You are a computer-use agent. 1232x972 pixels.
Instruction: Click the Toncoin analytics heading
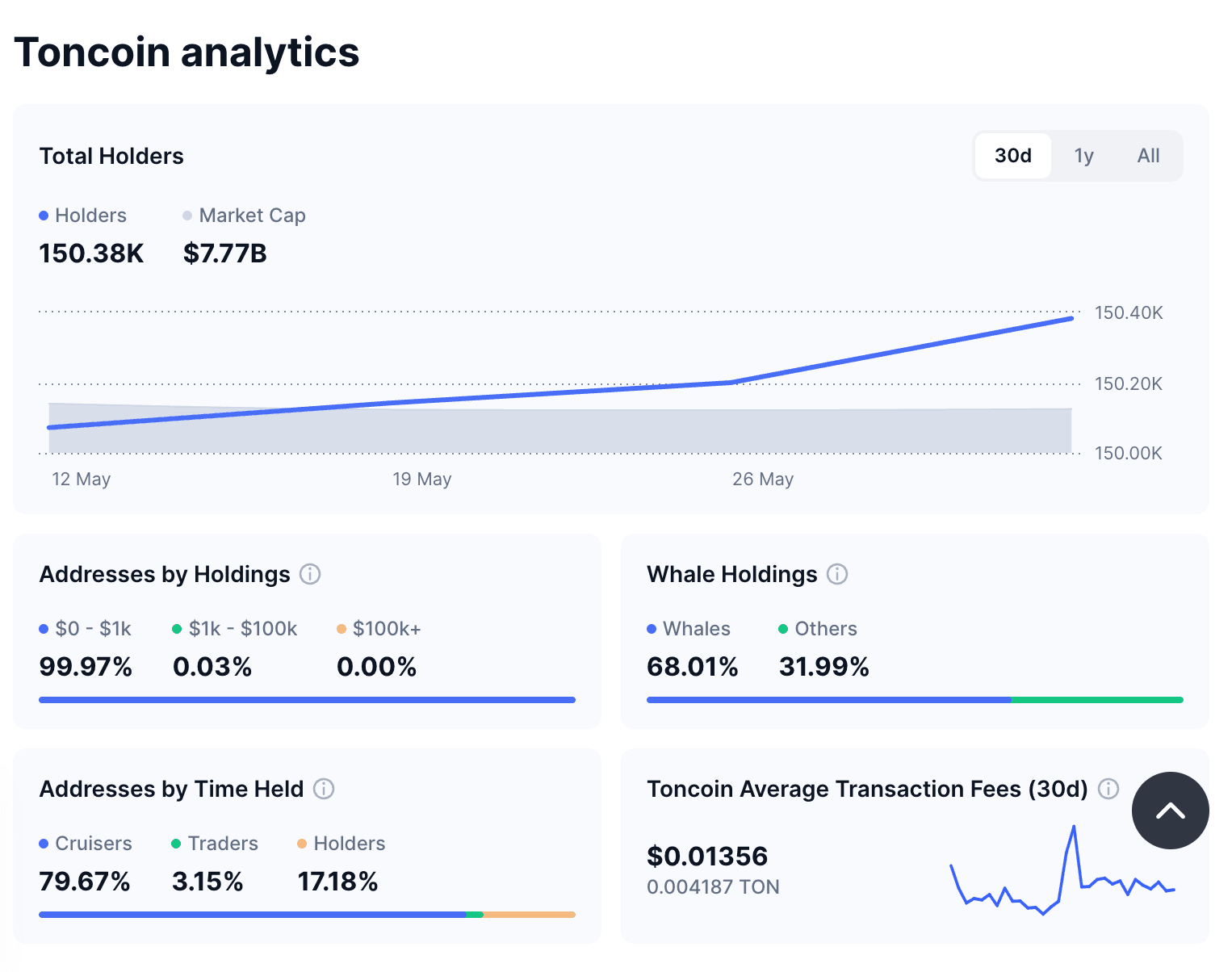[x=186, y=52]
